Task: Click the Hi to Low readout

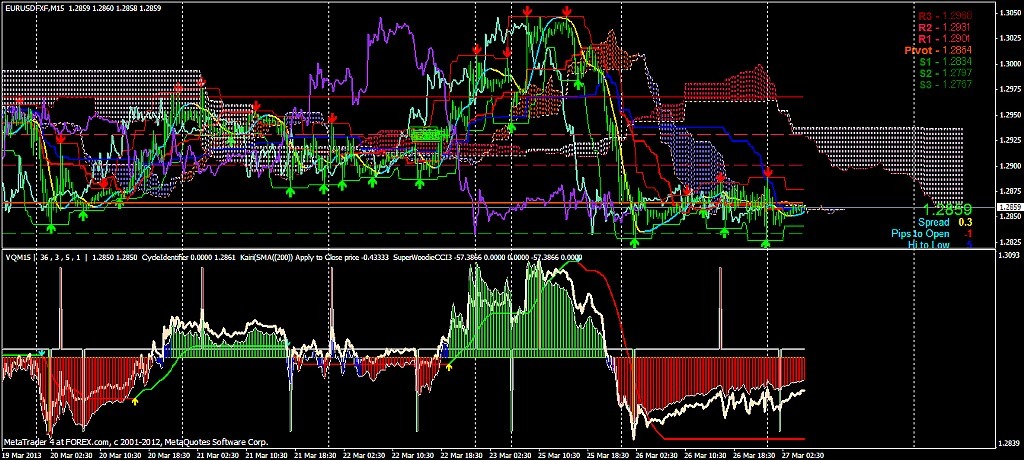Action: pyautogui.click(x=940, y=244)
